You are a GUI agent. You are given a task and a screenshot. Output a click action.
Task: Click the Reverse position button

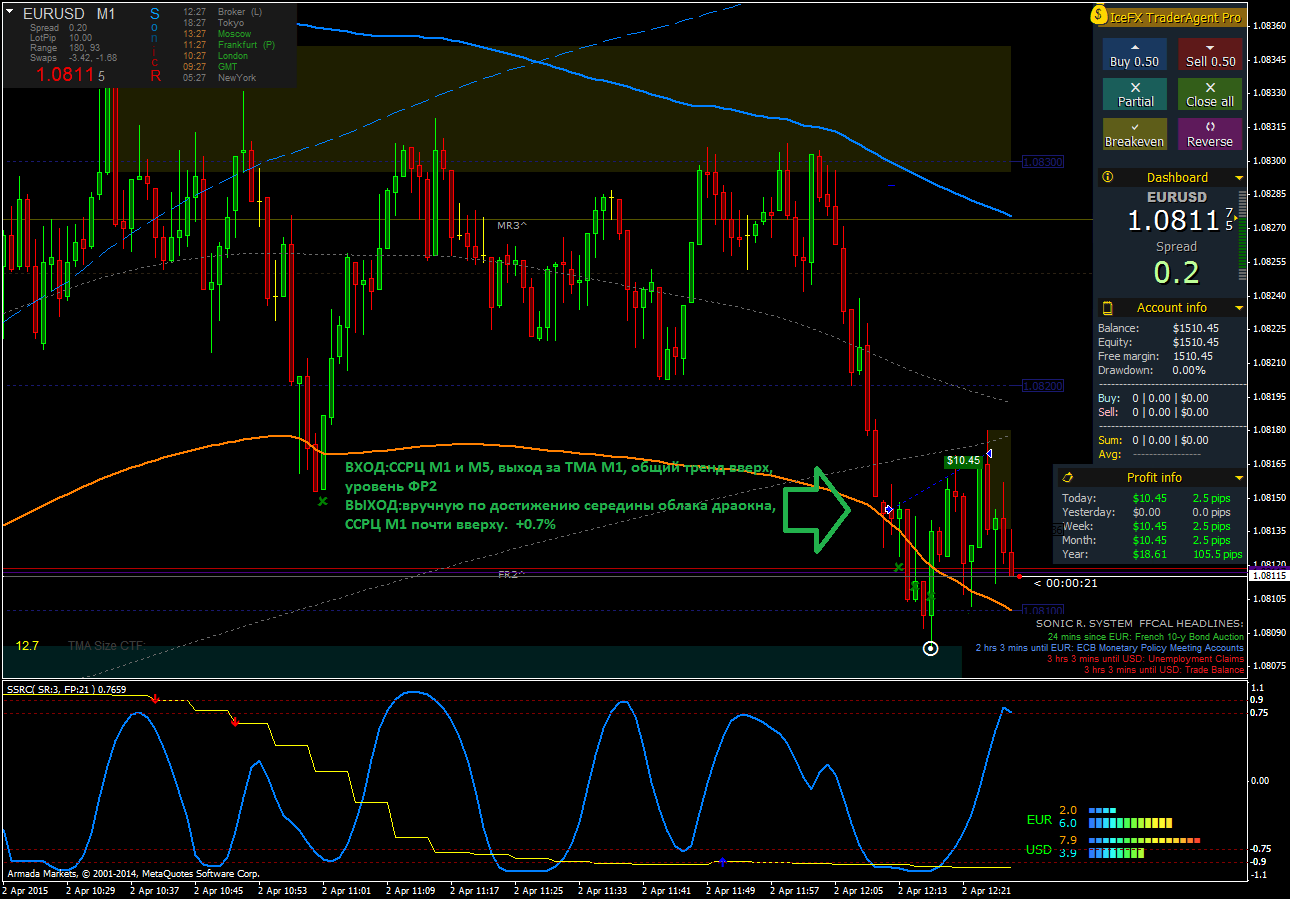point(1210,134)
